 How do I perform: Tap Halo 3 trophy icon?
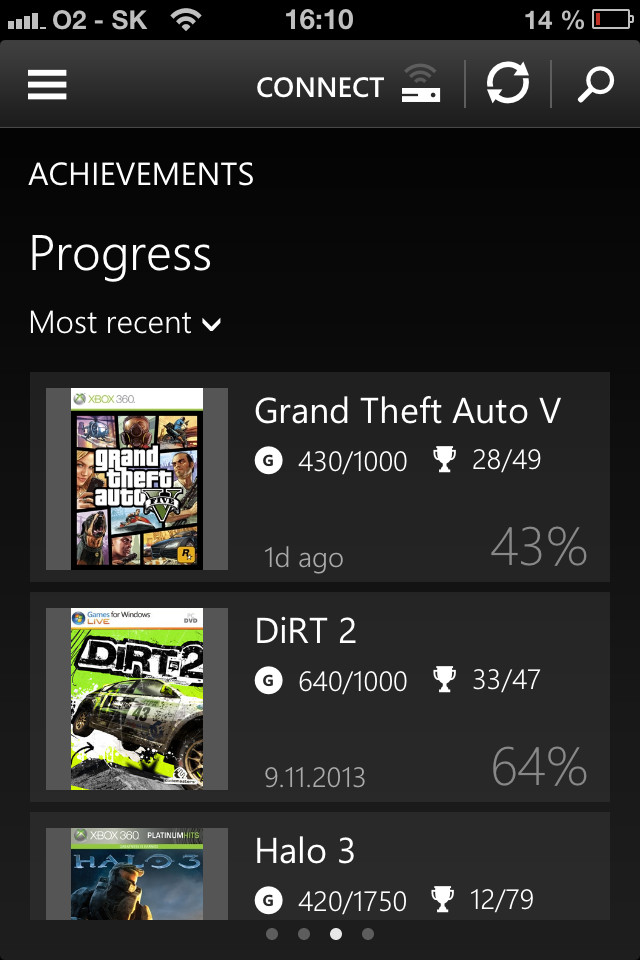coord(444,899)
